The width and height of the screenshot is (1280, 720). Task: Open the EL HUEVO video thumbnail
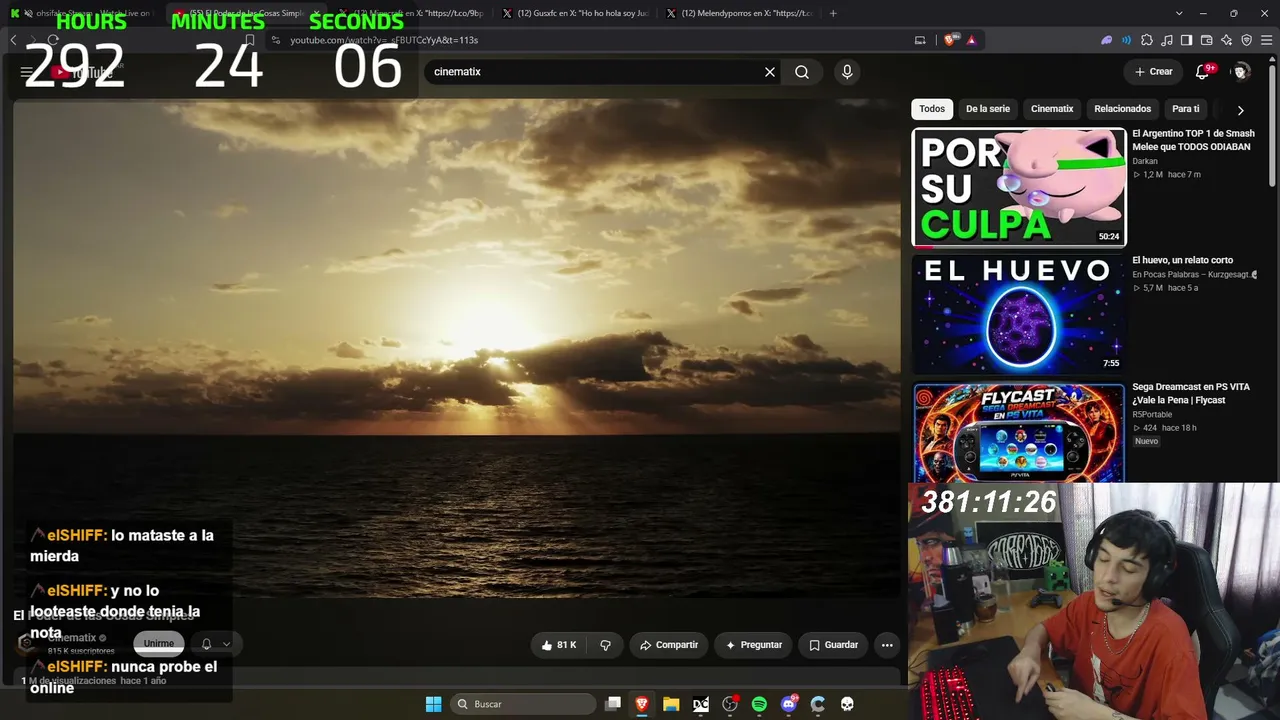(1019, 314)
